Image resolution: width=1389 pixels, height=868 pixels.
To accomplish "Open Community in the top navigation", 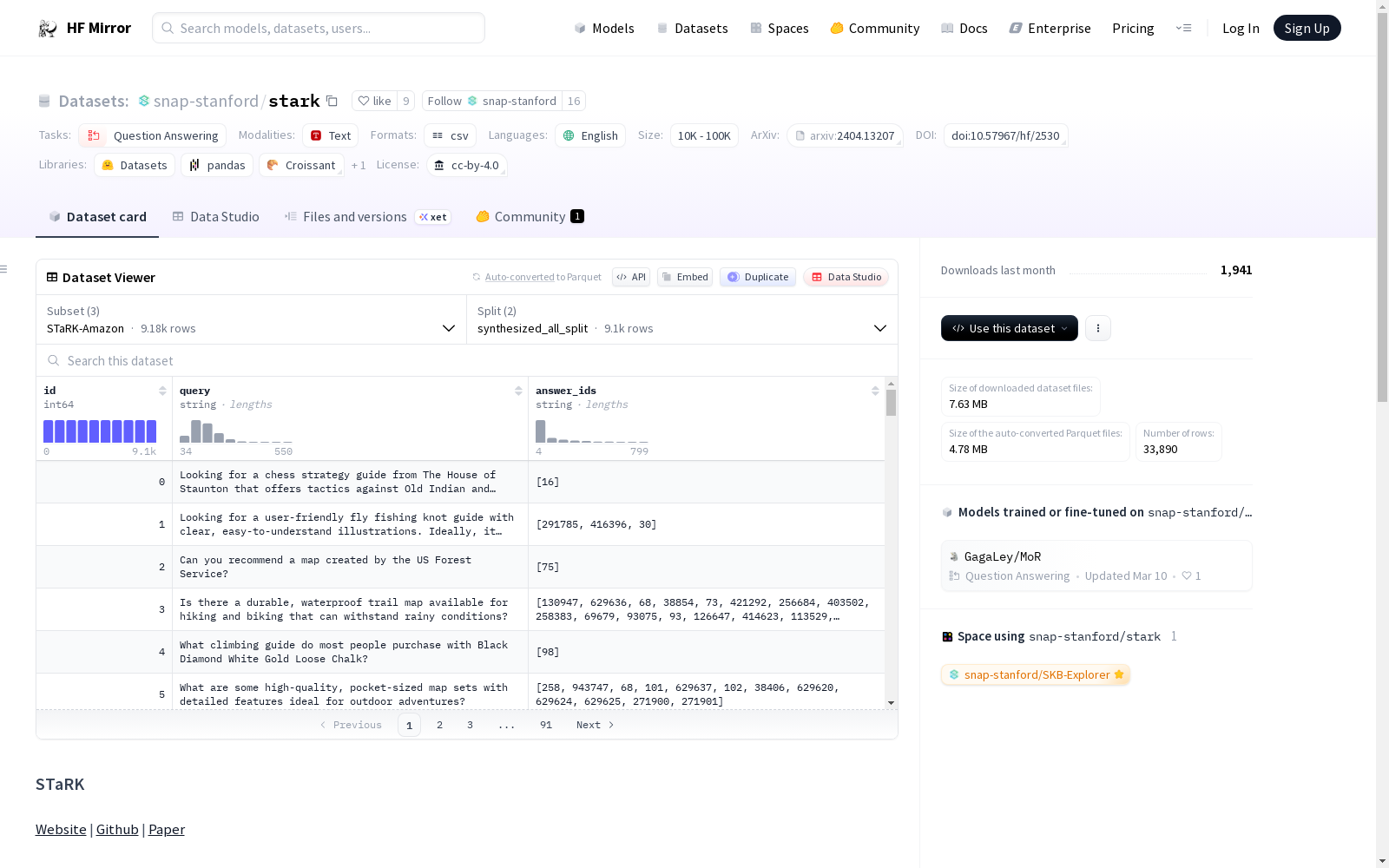I will tap(875, 28).
